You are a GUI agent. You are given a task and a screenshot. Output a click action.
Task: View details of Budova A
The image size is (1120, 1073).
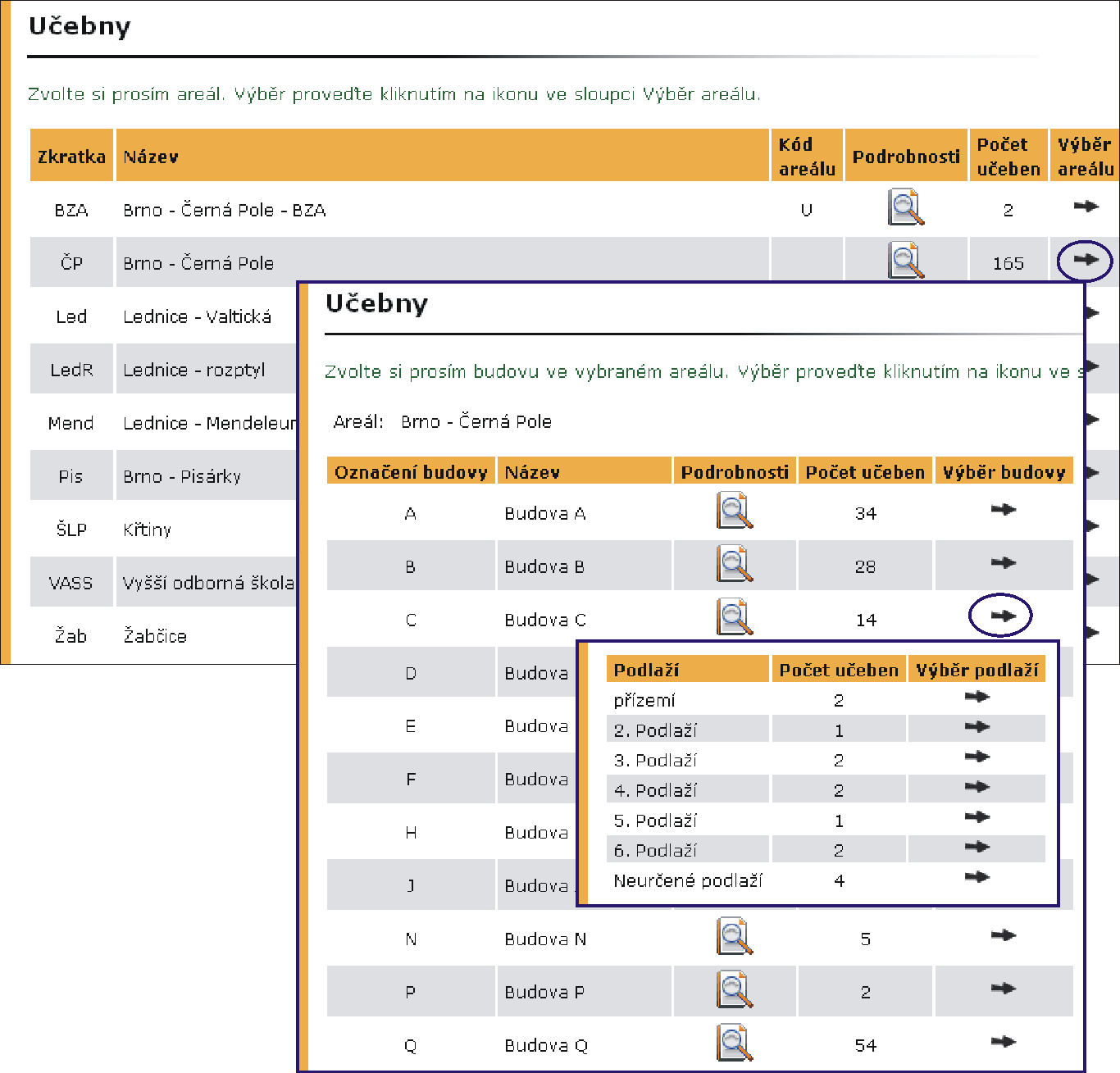(735, 511)
